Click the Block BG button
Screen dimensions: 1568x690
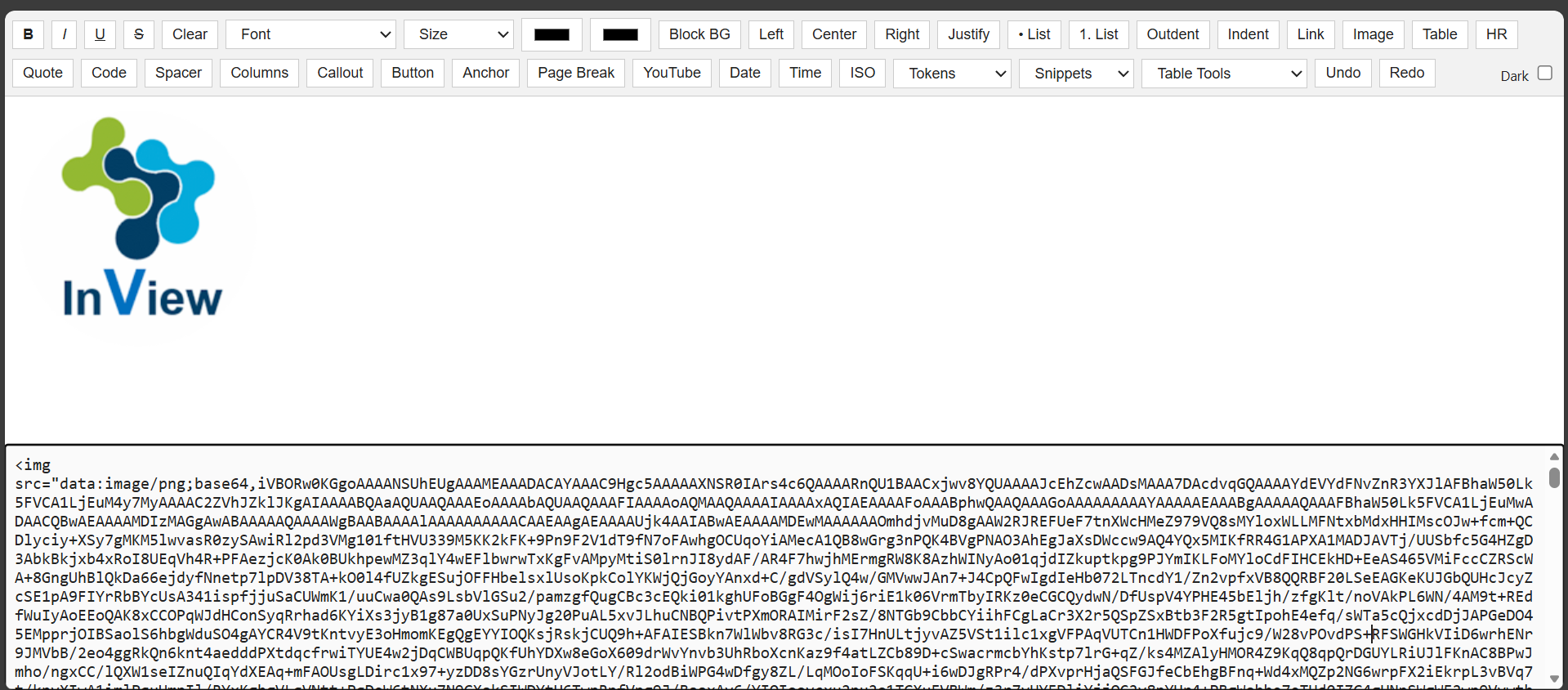pyautogui.click(x=699, y=34)
